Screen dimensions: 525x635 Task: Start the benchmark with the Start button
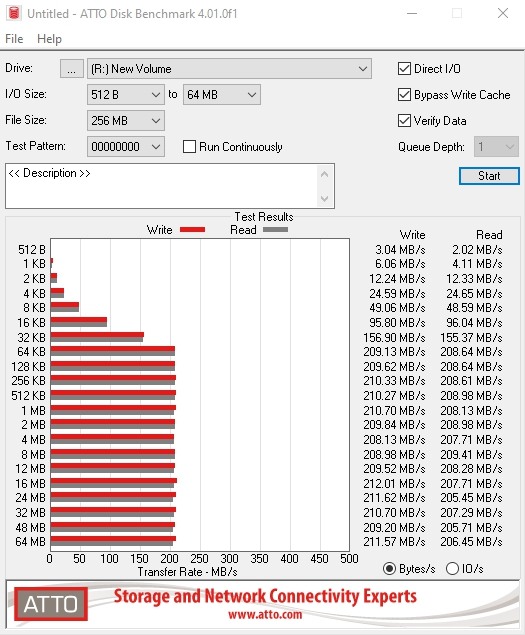489,176
